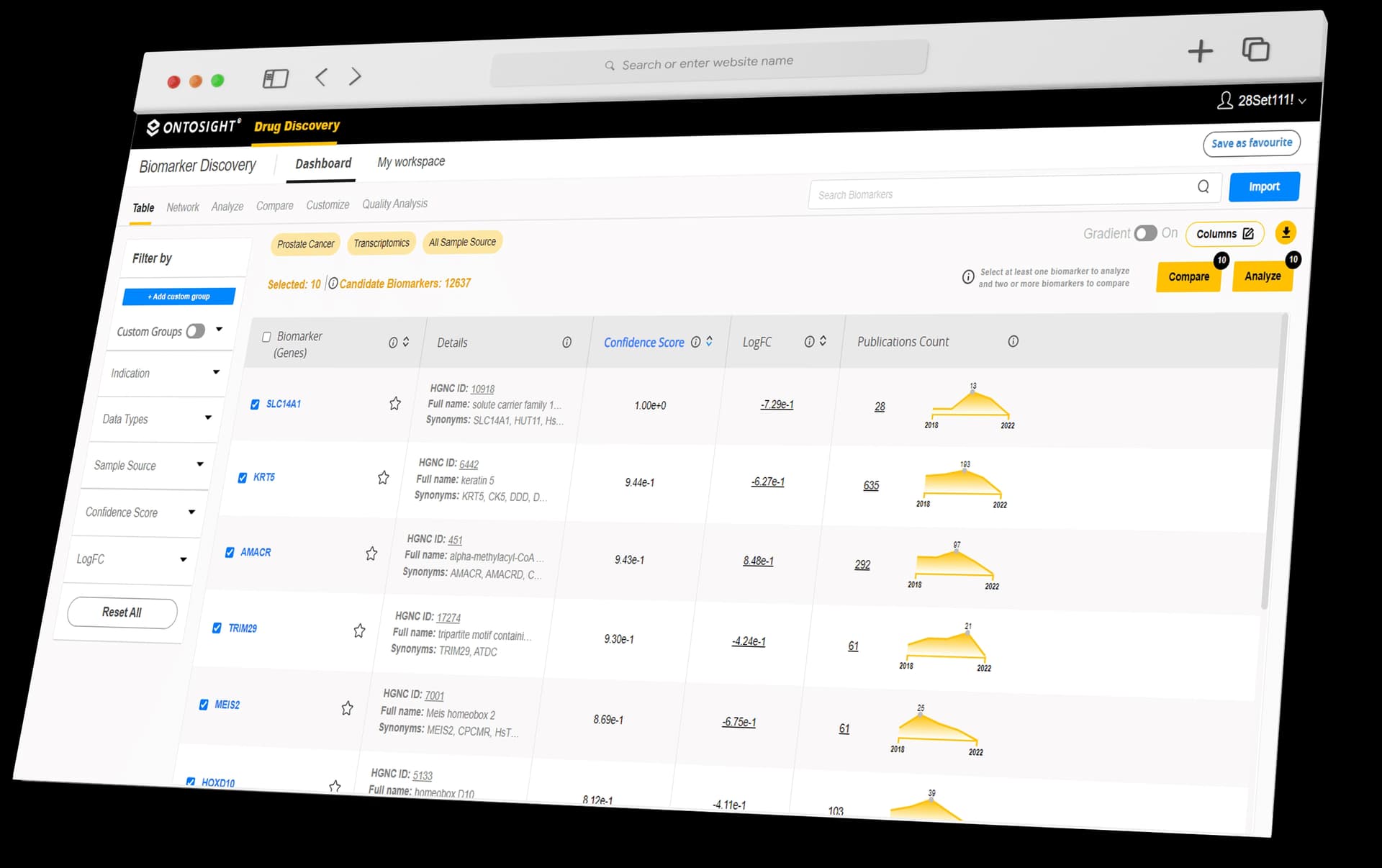Open new browser tab with plus icon
The height and width of the screenshot is (868, 1382).
coord(1200,51)
